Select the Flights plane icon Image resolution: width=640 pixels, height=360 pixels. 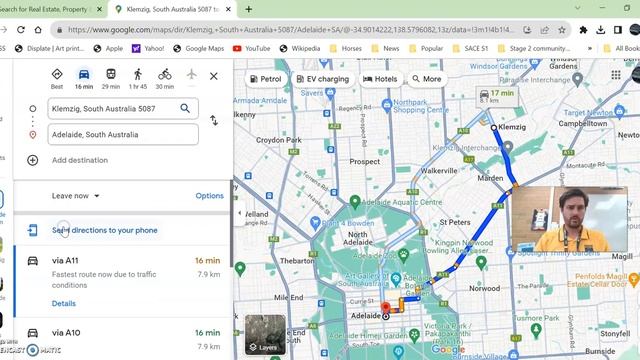(191, 75)
